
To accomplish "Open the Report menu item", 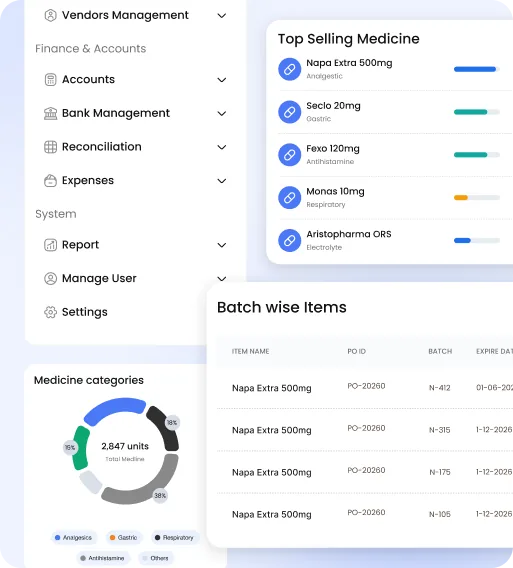I will point(135,245).
